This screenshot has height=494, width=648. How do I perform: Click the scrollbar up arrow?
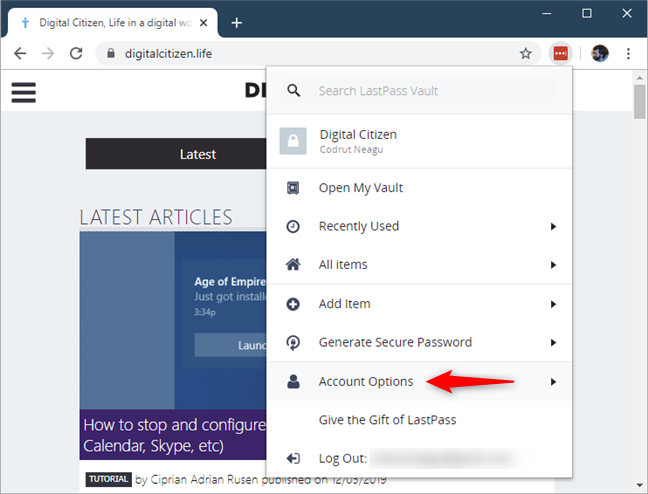point(640,78)
